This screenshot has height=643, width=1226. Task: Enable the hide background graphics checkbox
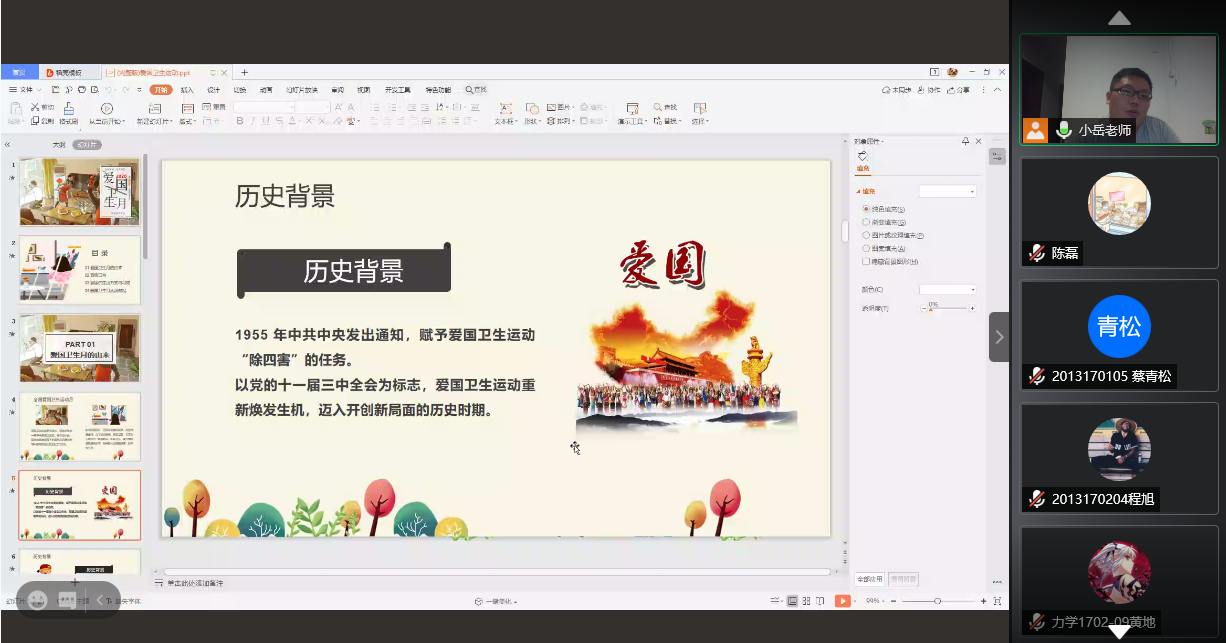coord(865,261)
